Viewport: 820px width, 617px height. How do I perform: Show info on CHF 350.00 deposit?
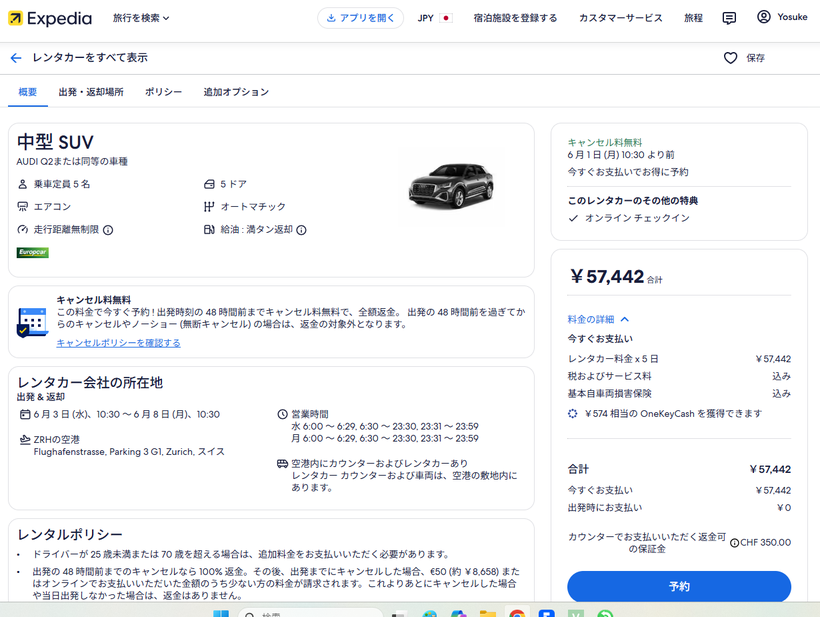pyautogui.click(x=734, y=543)
